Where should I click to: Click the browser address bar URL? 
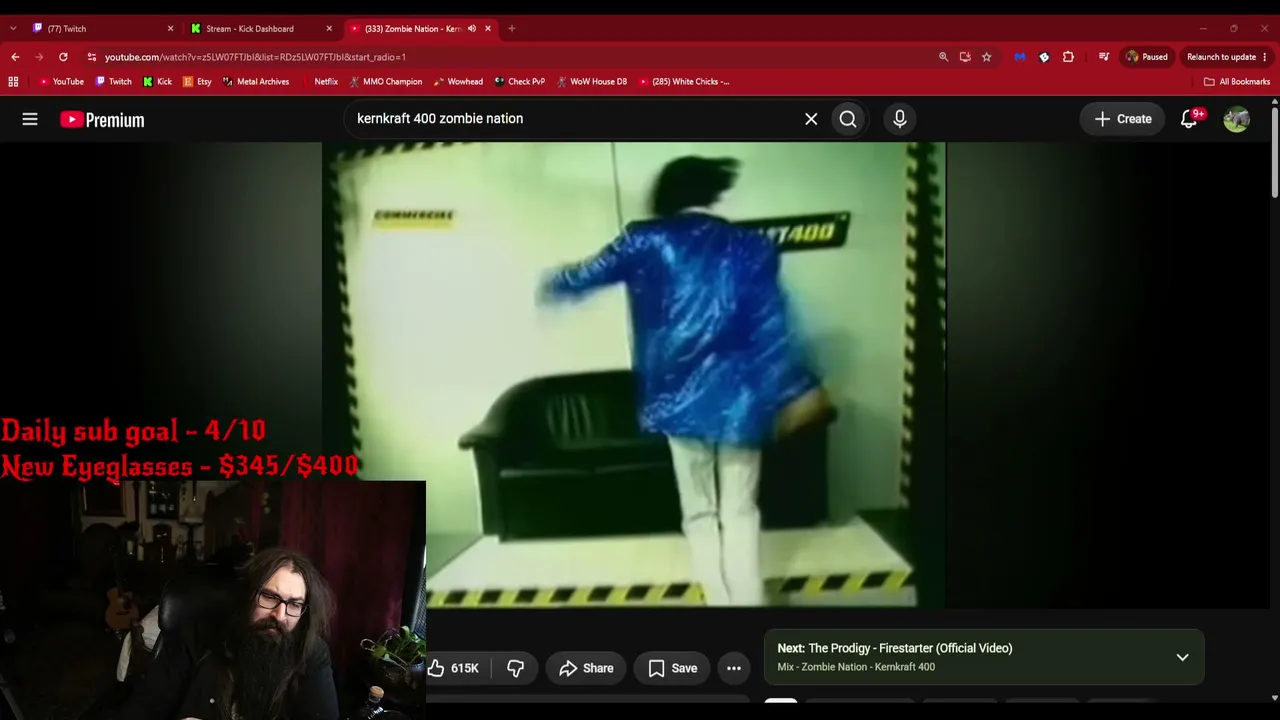point(255,57)
